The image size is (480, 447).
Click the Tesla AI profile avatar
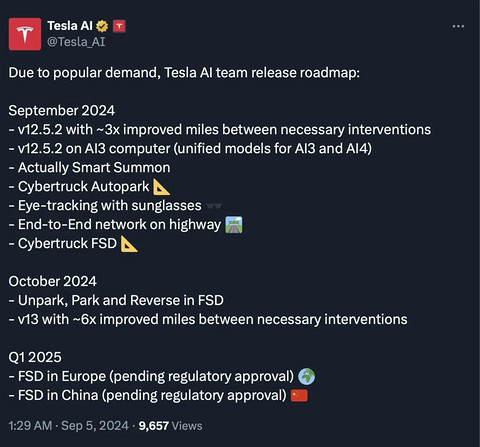click(x=25, y=34)
